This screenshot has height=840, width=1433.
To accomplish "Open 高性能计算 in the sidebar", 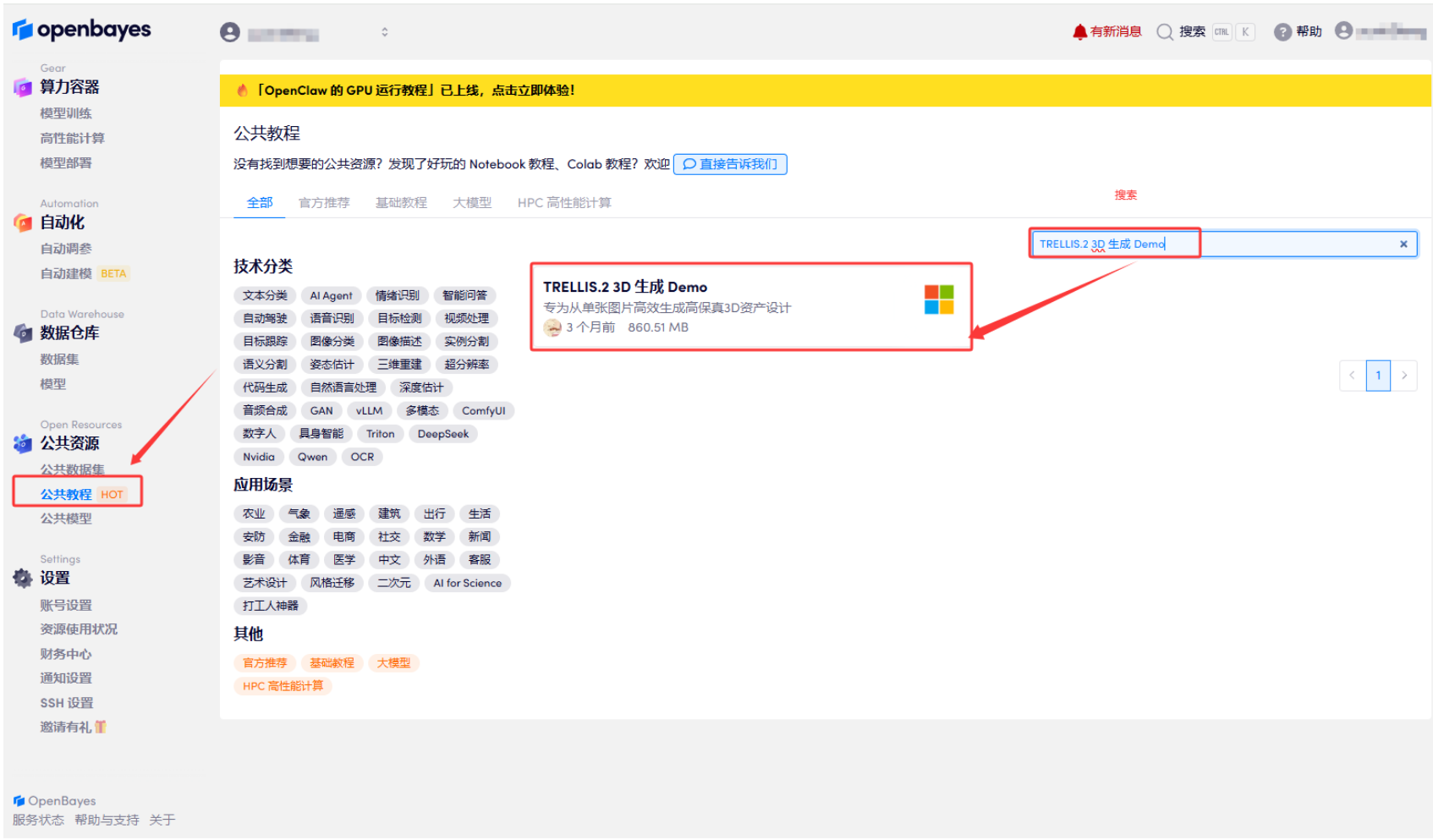I will pos(72,139).
